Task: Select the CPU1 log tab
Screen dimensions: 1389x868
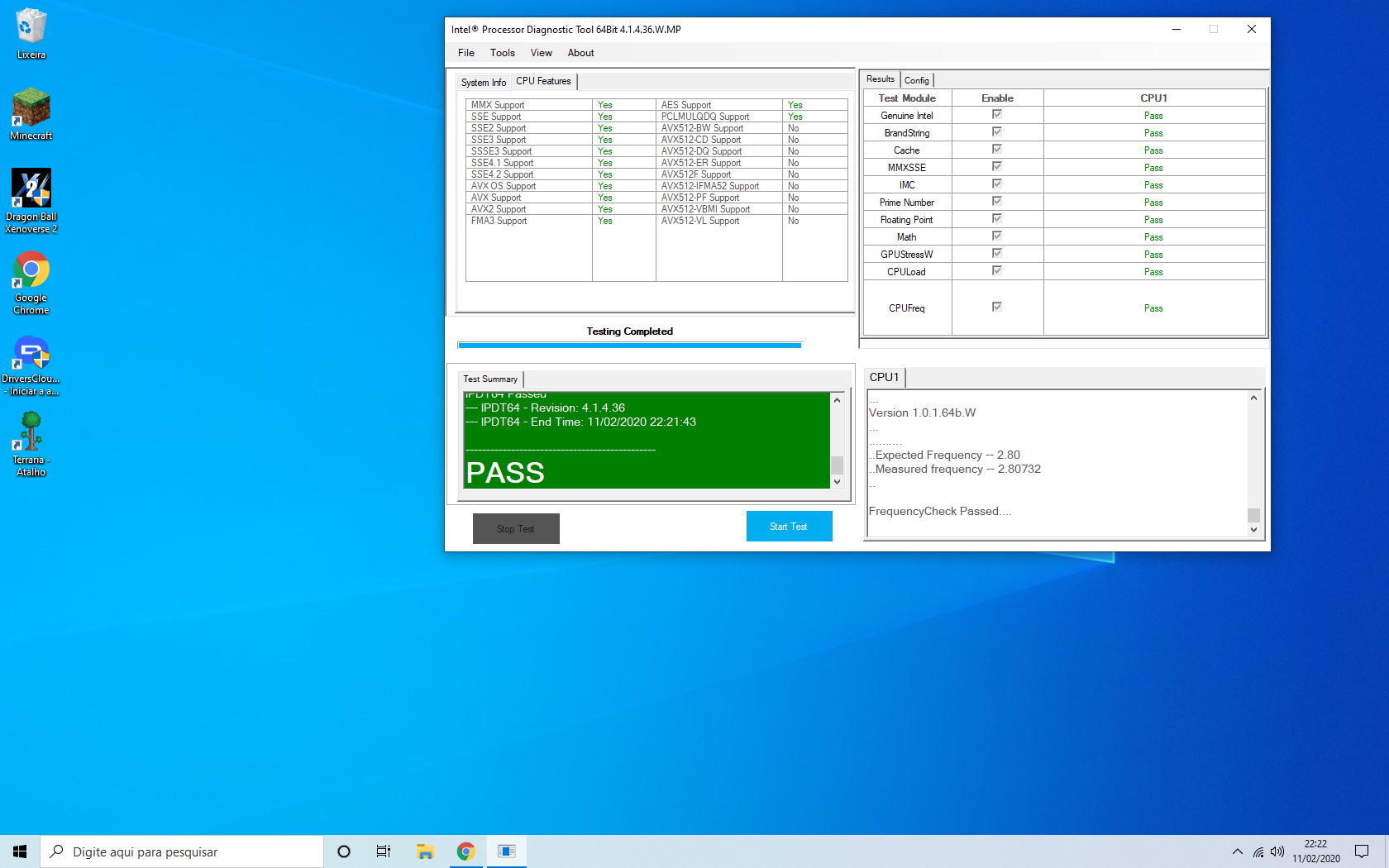Action: pos(884,377)
